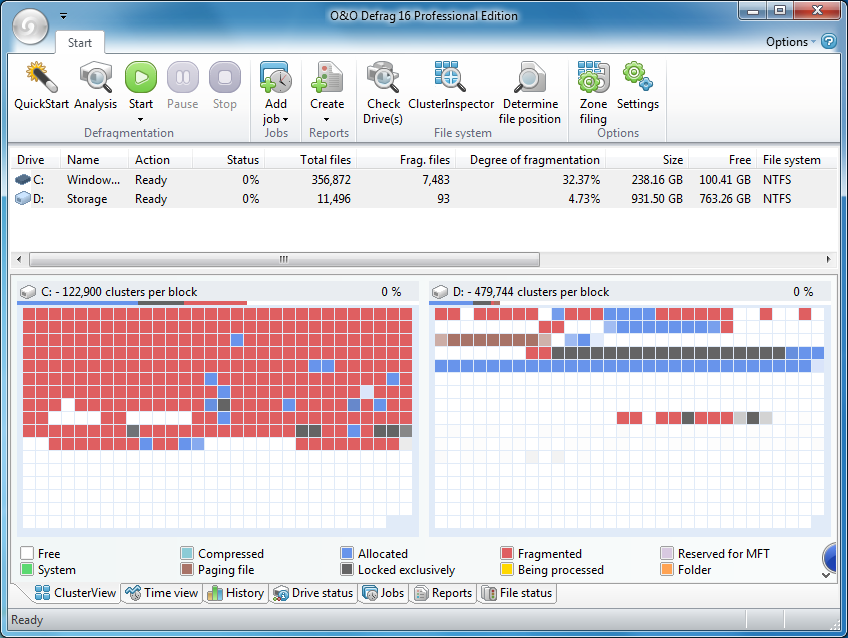This screenshot has height=638, width=848.
Task: Click the green Start defragmentation button
Action: click(x=141, y=77)
